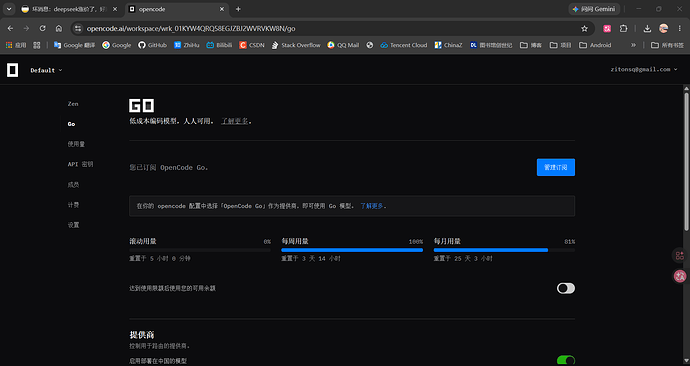Open the Stack Overflow bookmark
The image size is (690, 366).
click(296, 45)
